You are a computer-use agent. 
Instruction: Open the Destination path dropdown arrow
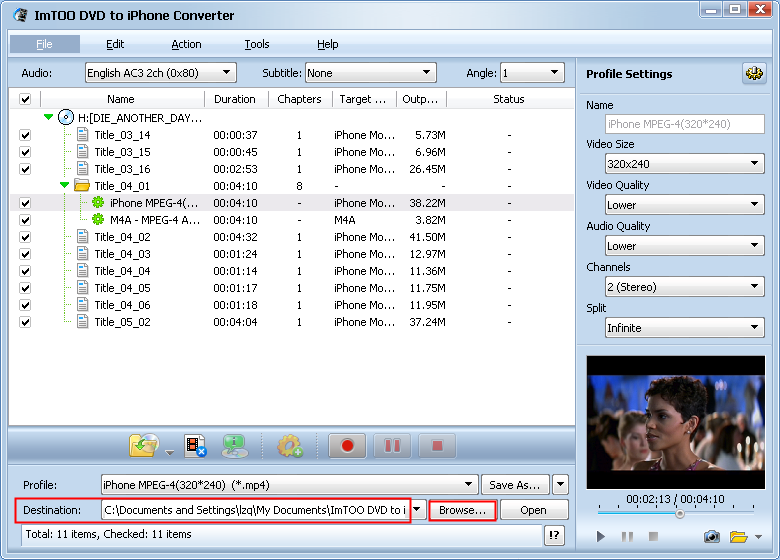point(417,510)
